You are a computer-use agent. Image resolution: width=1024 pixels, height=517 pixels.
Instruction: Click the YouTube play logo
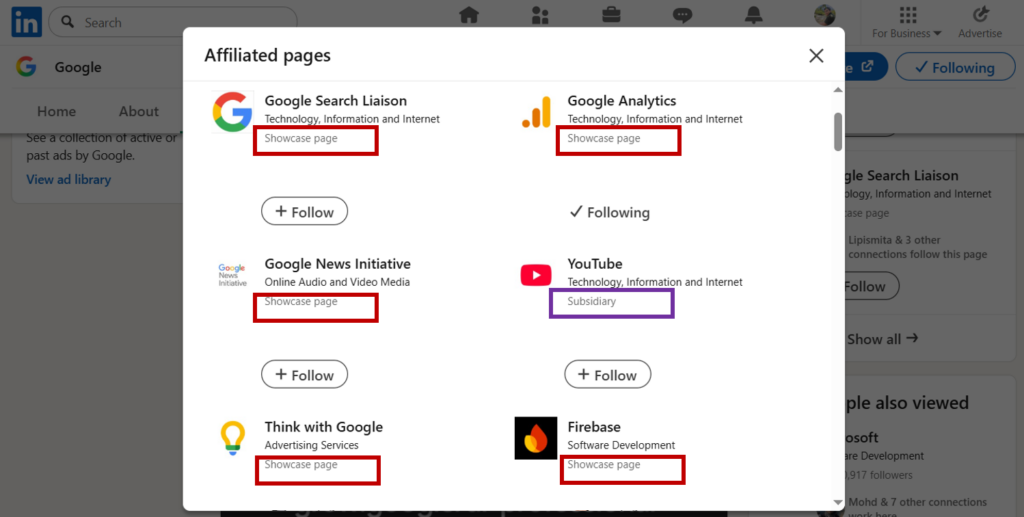point(536,275)
